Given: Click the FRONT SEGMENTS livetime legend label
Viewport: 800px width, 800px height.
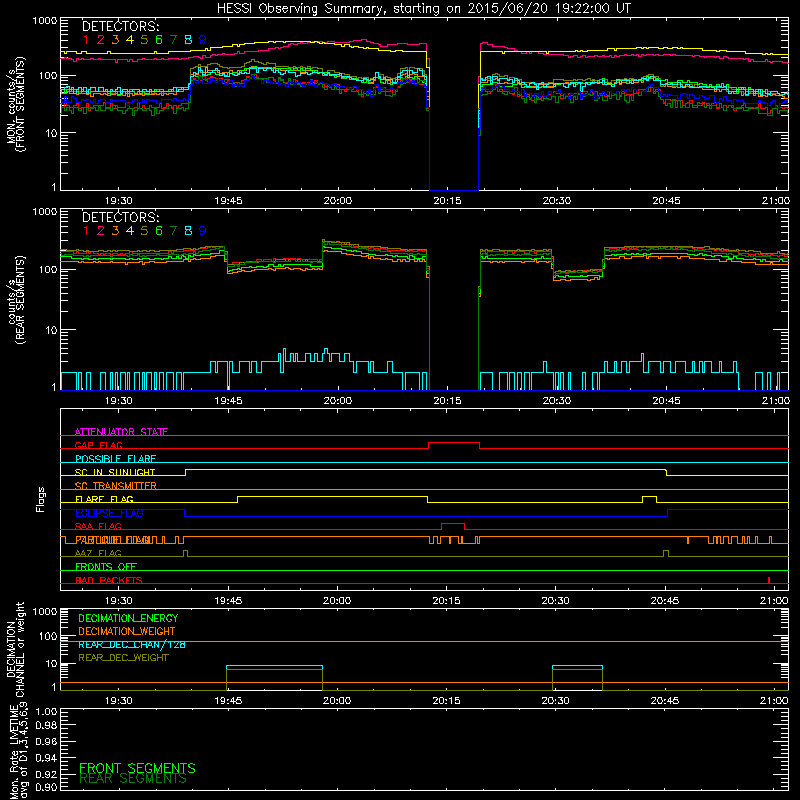Looking at the screenshot, I should point(137,768).
